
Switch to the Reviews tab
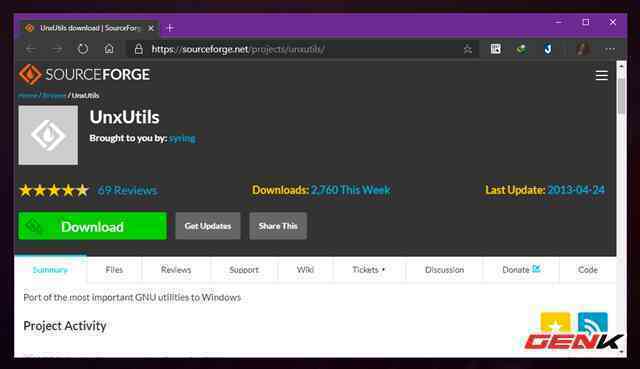[176, 270]
